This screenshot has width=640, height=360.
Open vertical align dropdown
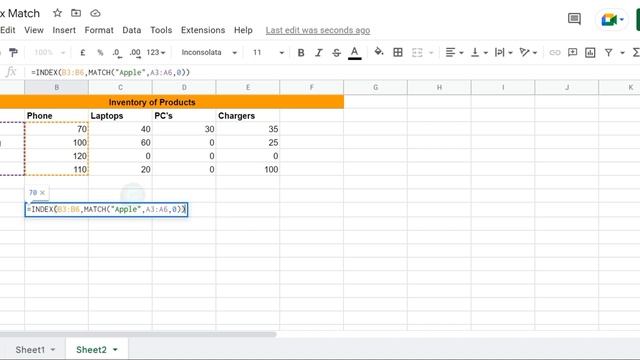[479, 52]
